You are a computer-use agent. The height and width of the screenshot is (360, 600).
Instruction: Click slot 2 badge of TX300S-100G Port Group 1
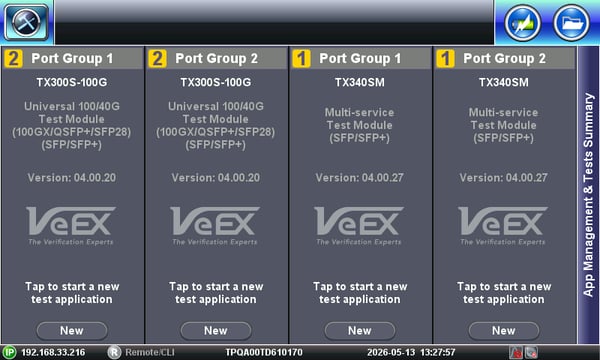click(x=13, y=59)
